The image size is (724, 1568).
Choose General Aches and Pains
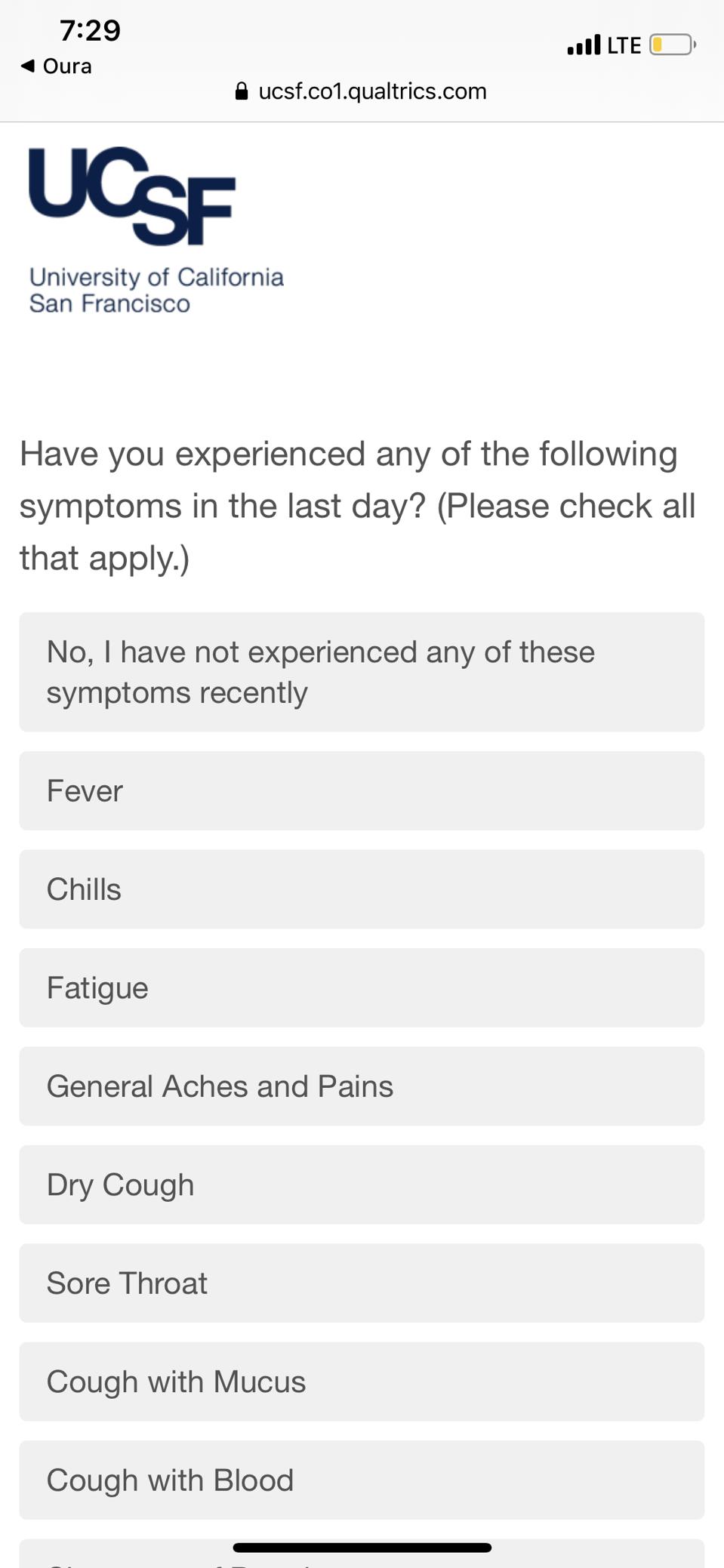(x=362, y=1086)
